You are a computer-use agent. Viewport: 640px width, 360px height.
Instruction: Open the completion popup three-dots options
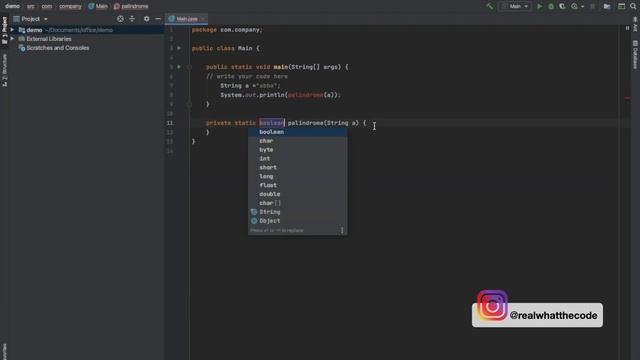coord(342,231)
